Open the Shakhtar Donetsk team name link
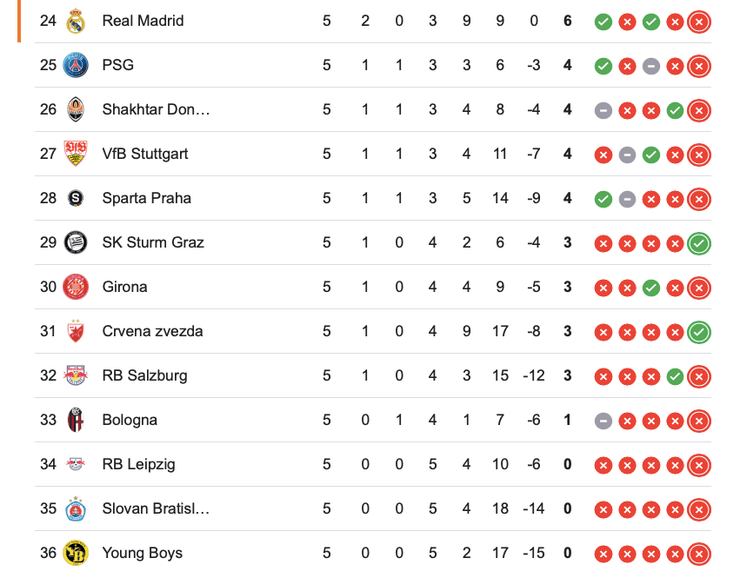The height and width of the screenshot is (583, 740). point(155,110)
